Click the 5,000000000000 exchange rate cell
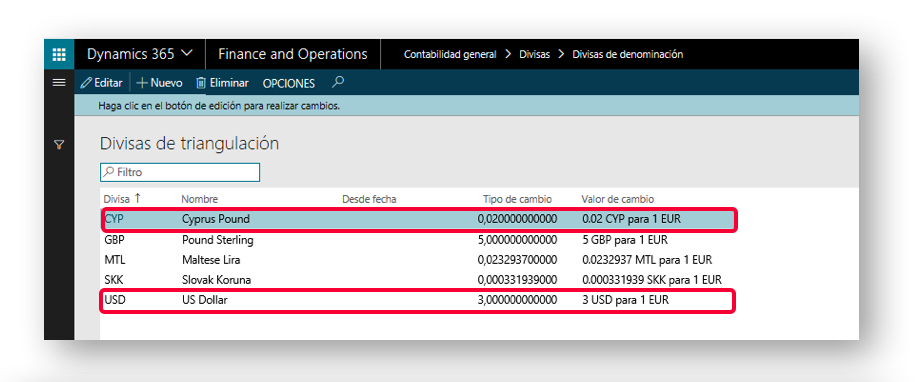 pyautogui.click(x=517, y=240)
